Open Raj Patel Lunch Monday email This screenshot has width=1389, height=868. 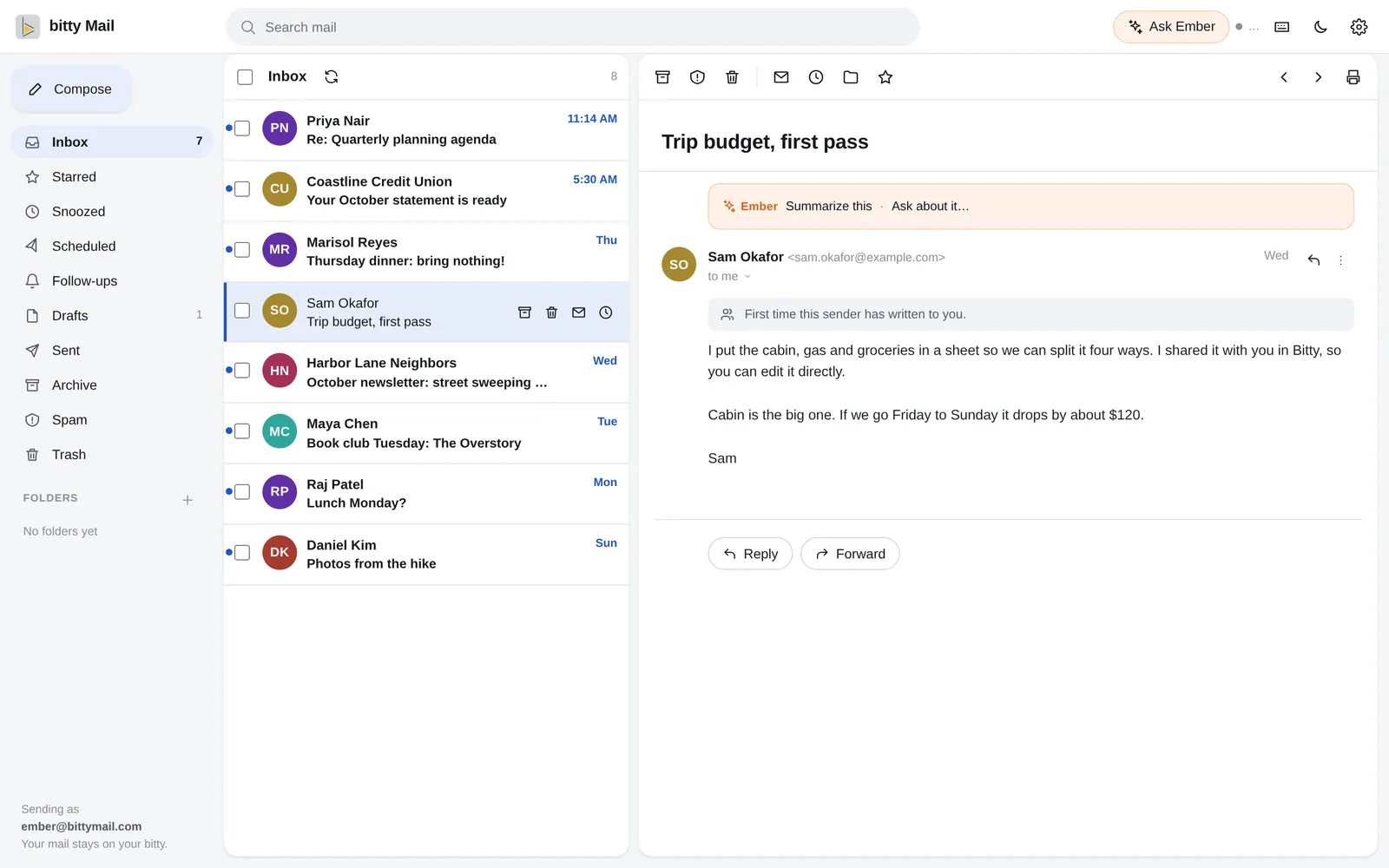[426, 494]
